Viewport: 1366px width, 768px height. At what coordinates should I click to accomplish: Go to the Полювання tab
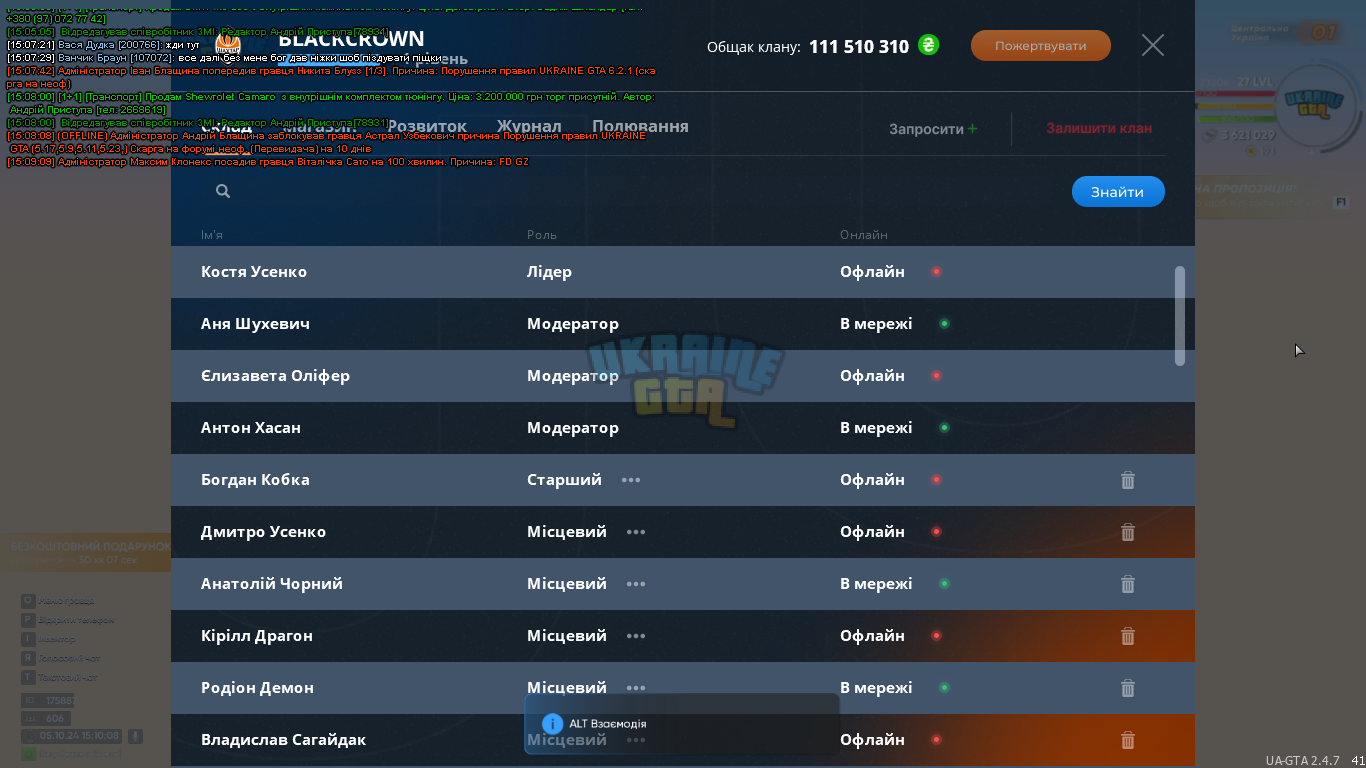(640, 127)
